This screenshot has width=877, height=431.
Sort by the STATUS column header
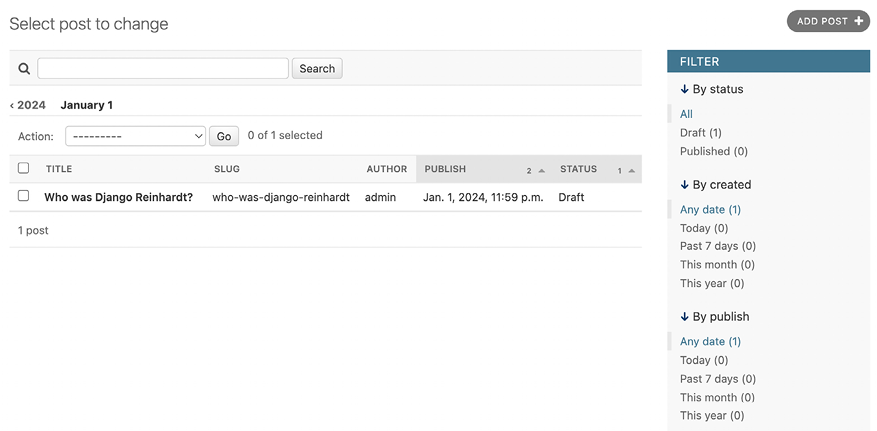point(578,169)
